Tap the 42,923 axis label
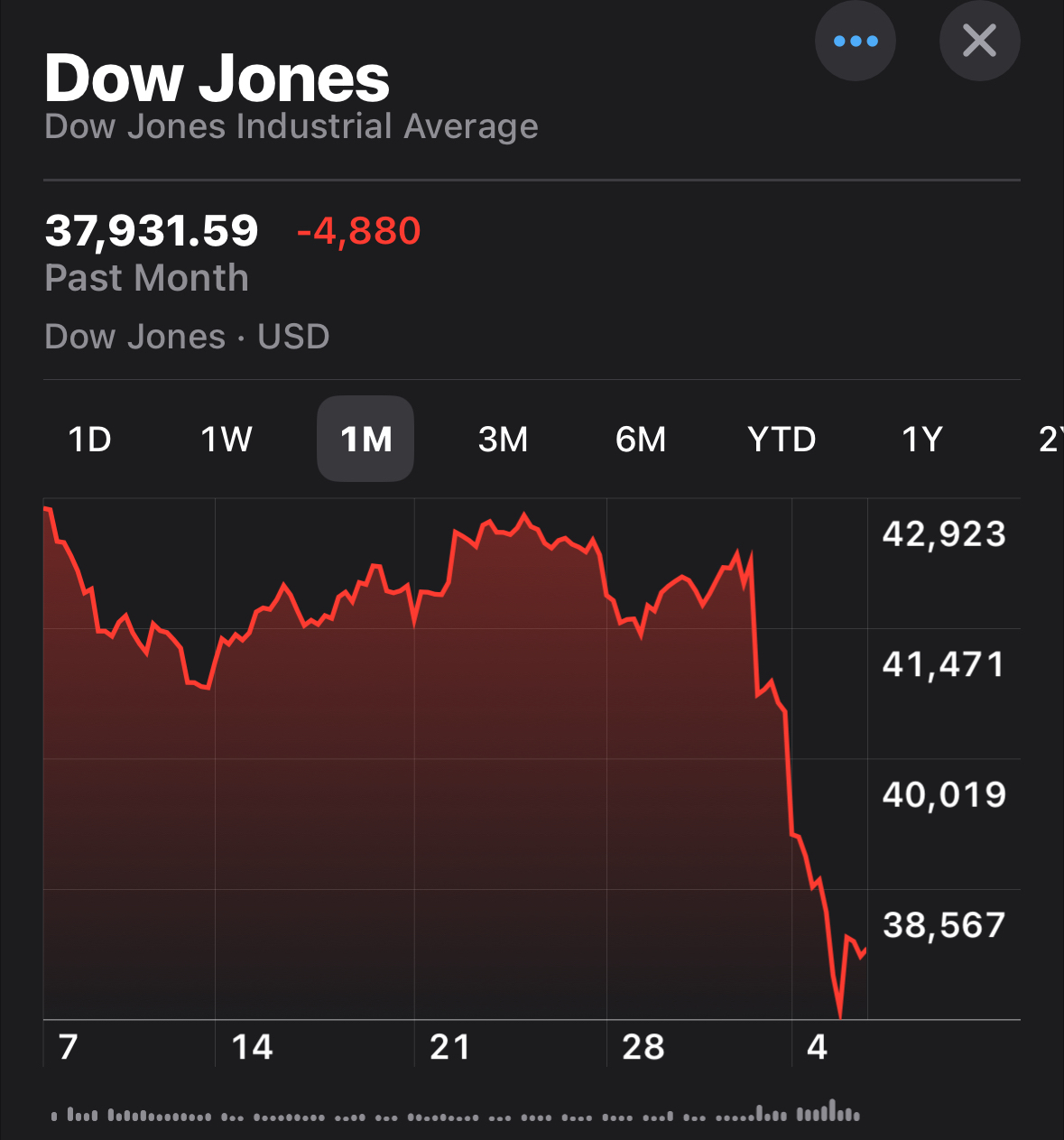Screen dimensions: 1064x1140 coord(944,534)
